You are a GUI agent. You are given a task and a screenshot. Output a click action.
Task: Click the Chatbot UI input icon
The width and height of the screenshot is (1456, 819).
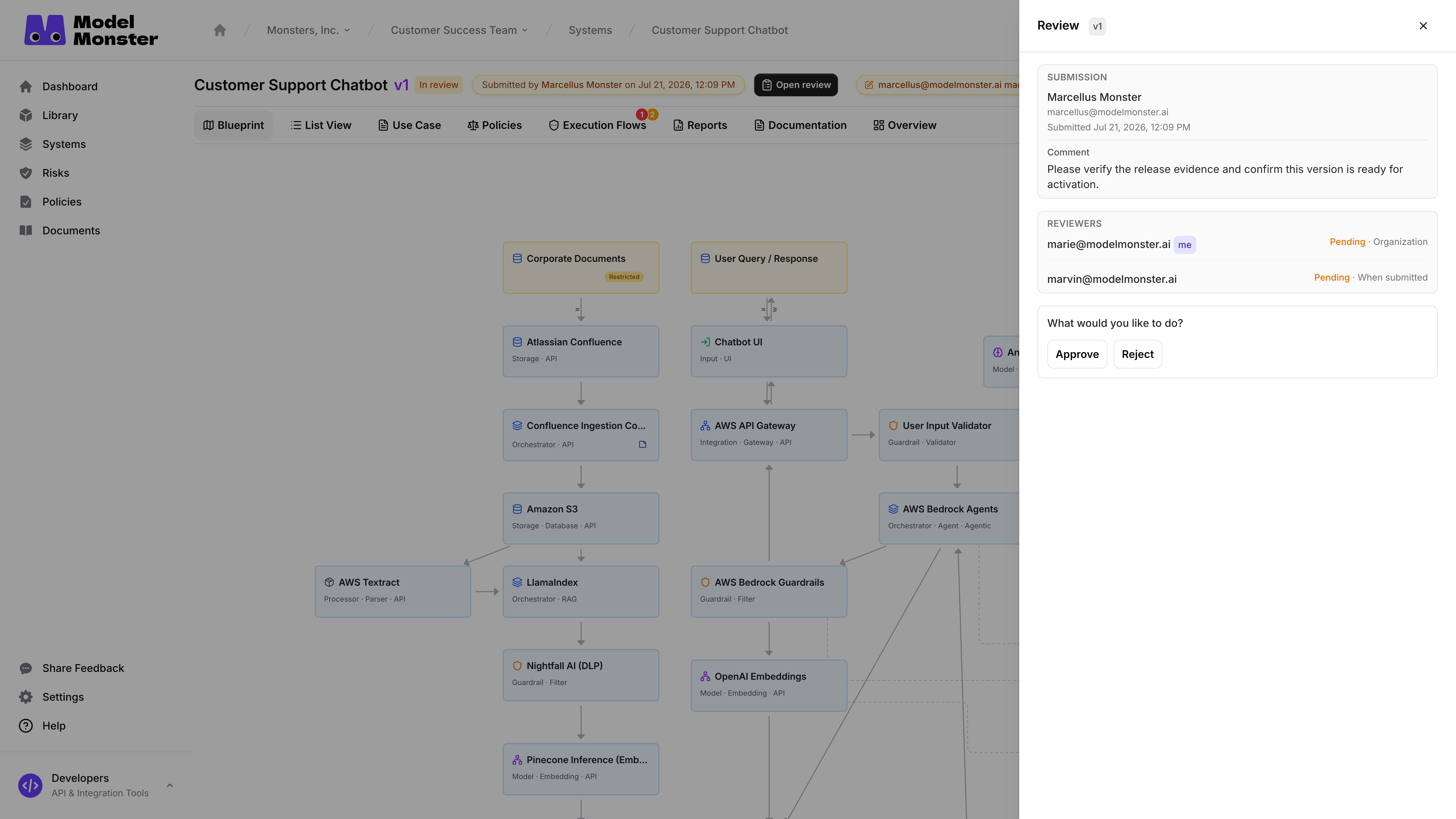[706, 342]
